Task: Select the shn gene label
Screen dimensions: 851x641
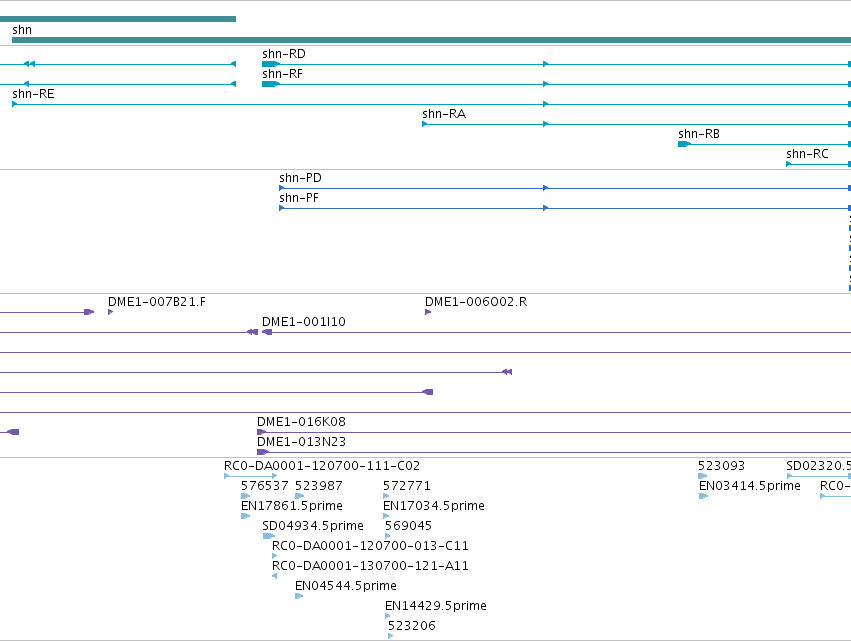Action: [22, 30]
